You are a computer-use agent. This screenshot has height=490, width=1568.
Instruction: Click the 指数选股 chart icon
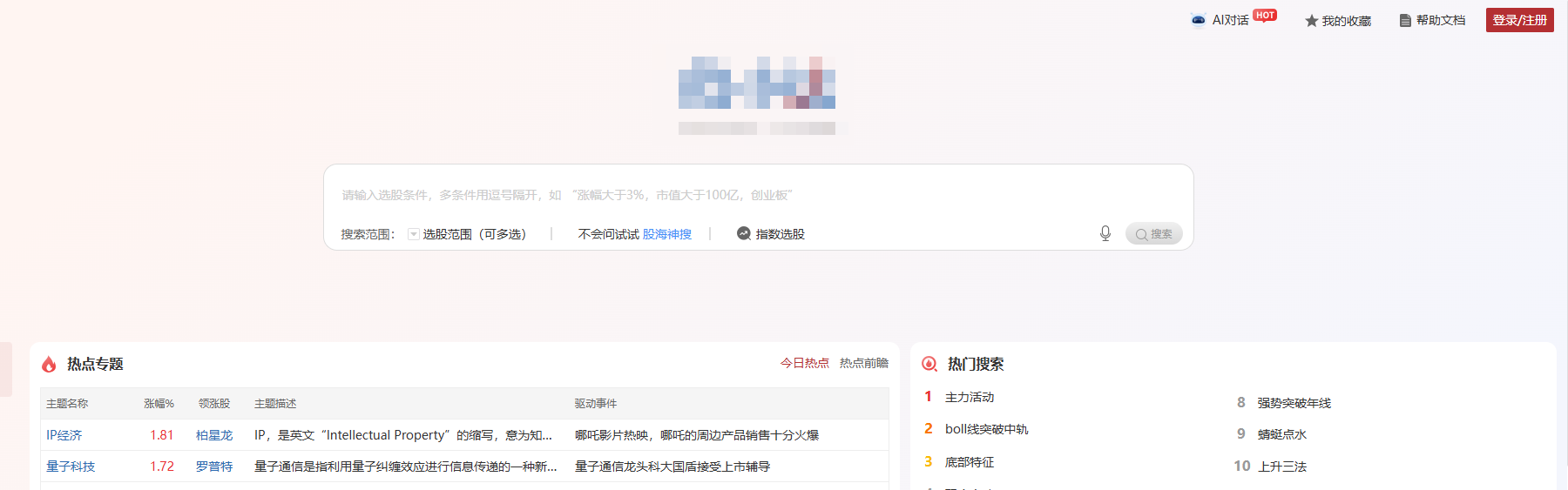[x=744, y=233]
